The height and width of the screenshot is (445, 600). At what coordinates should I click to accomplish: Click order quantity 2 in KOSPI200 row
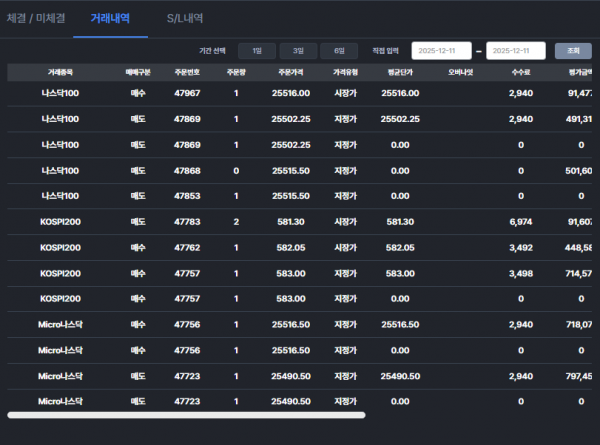pos(236,222)
